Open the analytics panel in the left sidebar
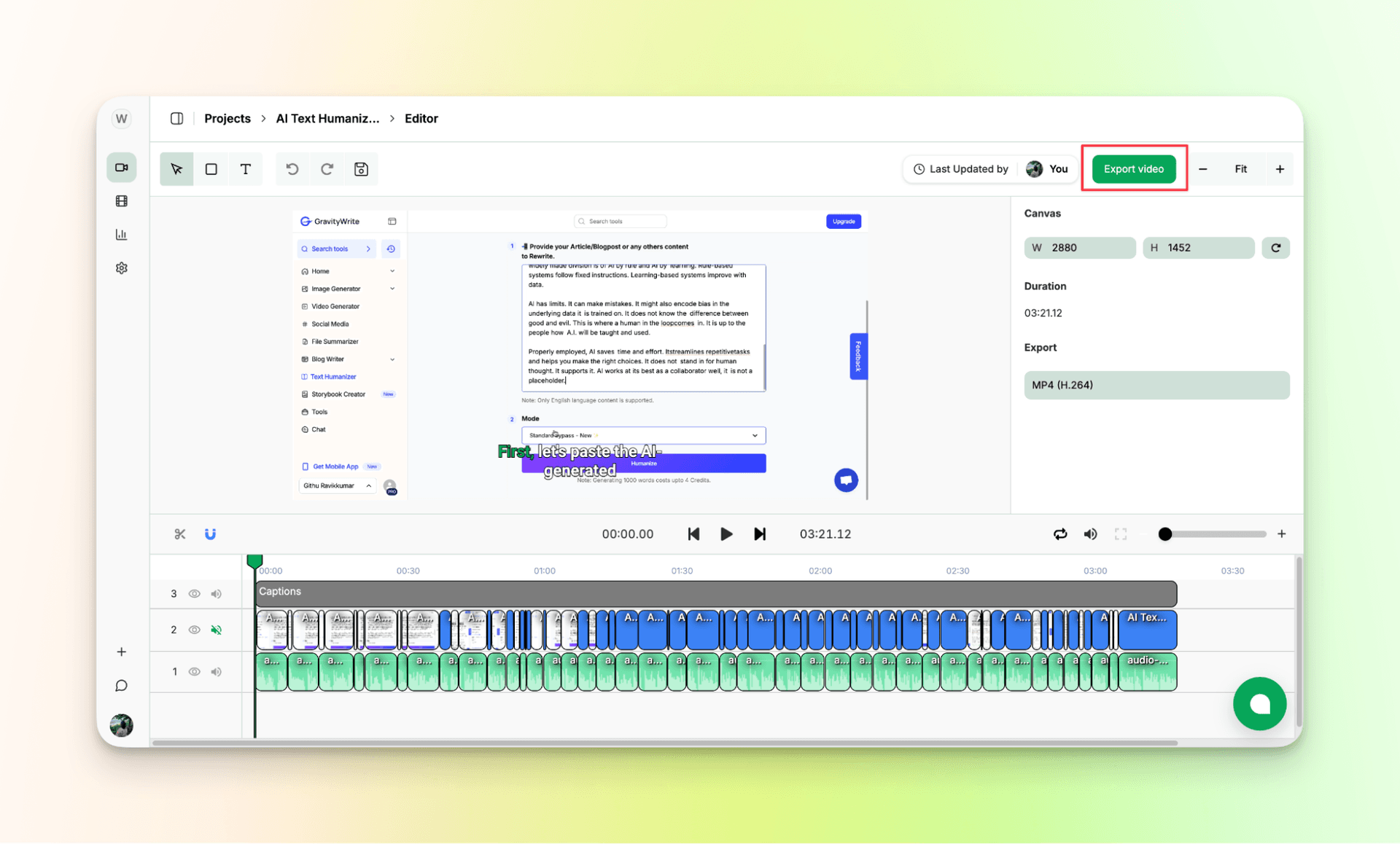This screenshot has width=1400, height=844. [121, 234]
